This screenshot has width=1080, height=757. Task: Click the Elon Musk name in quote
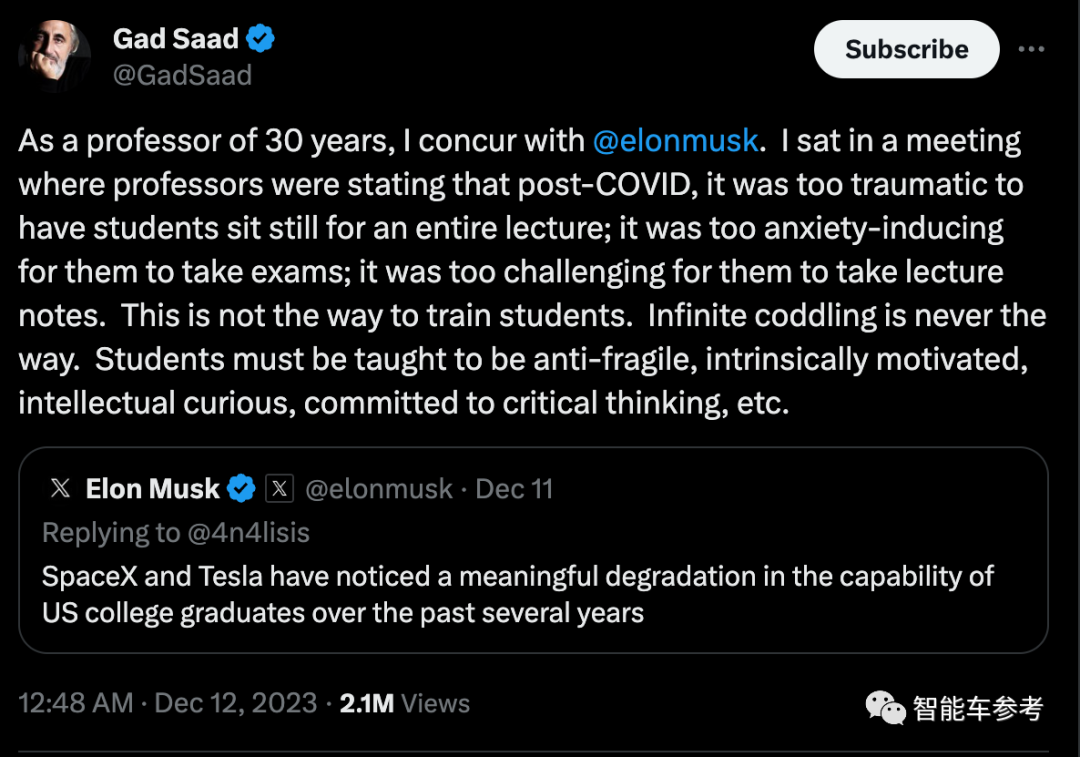152,489
